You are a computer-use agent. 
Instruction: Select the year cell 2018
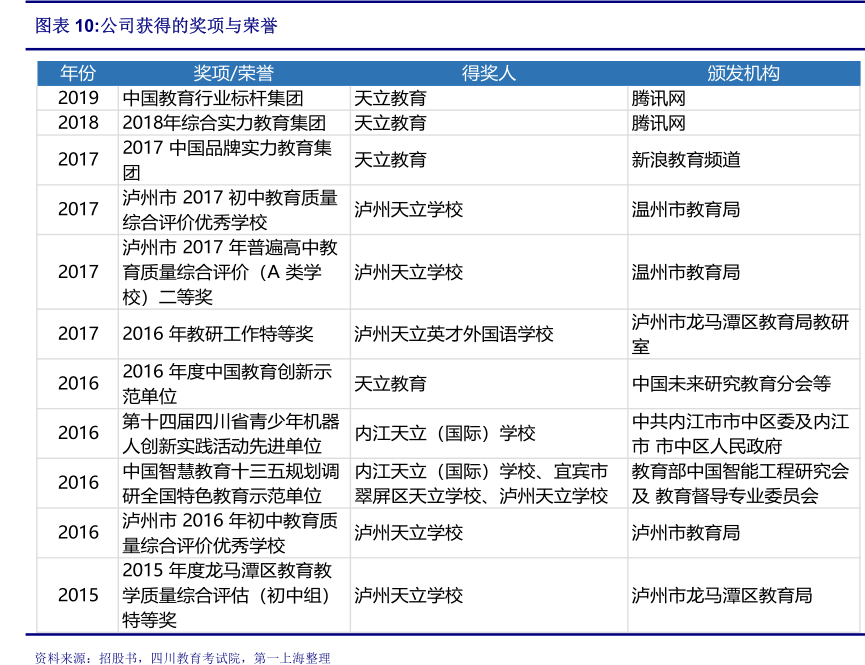click(x=78, y=123)
